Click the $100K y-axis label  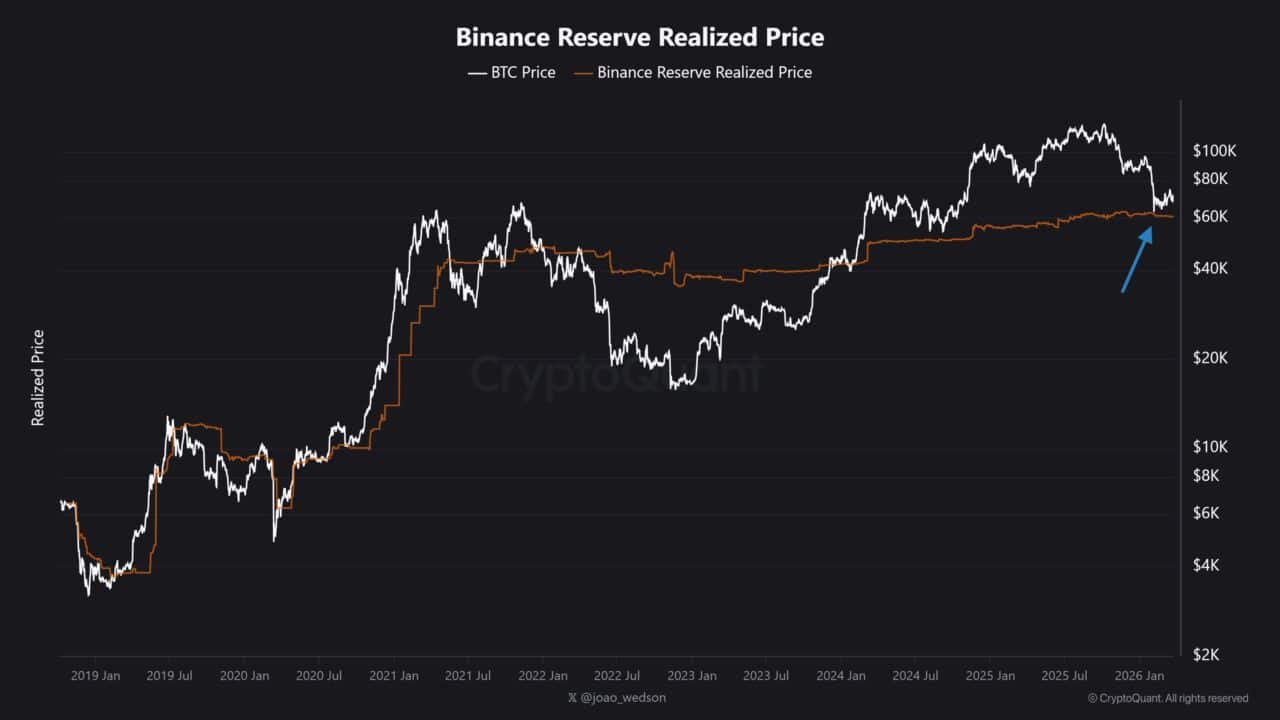tap(1215, 151)
